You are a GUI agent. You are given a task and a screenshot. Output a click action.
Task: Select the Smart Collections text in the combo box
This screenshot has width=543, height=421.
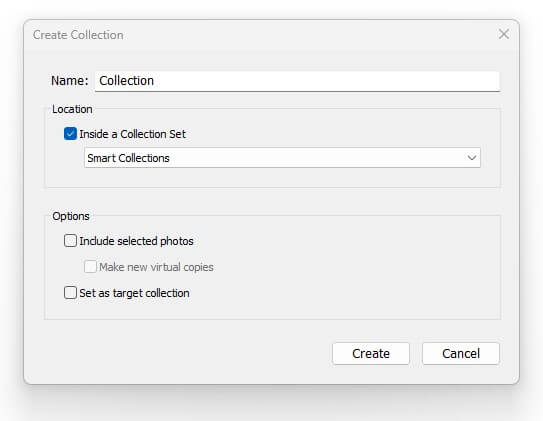point(128,158)
